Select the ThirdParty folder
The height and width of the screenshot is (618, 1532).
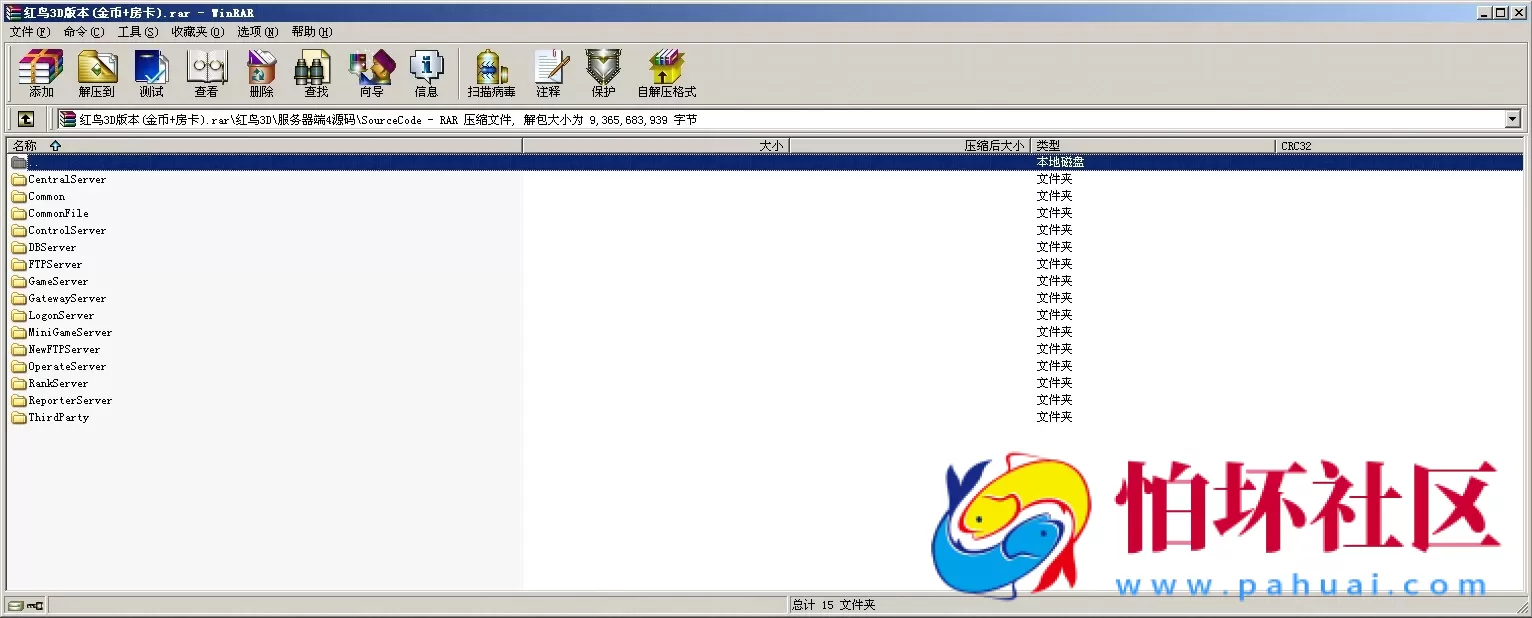[58, 418]
